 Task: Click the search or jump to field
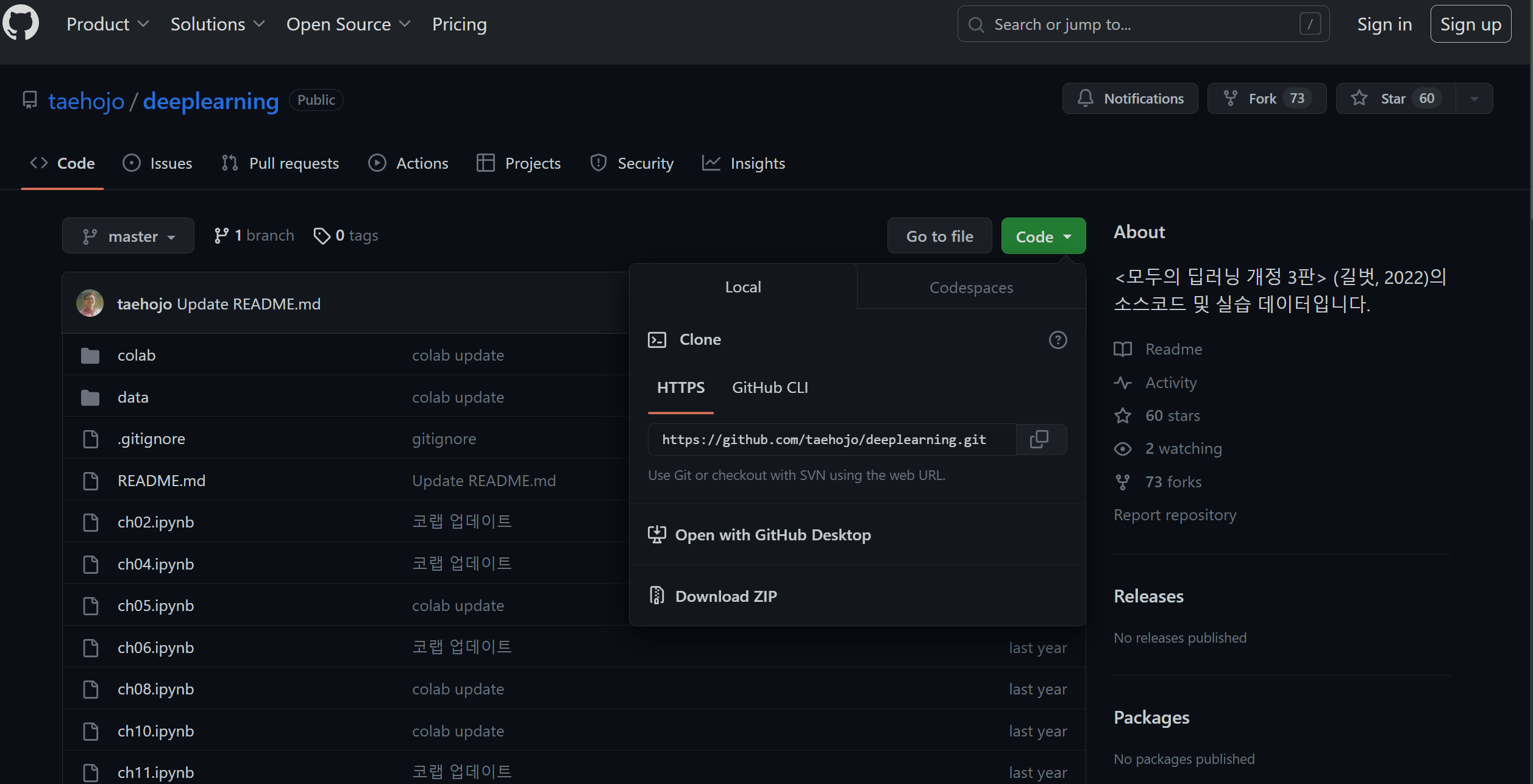1142,24
